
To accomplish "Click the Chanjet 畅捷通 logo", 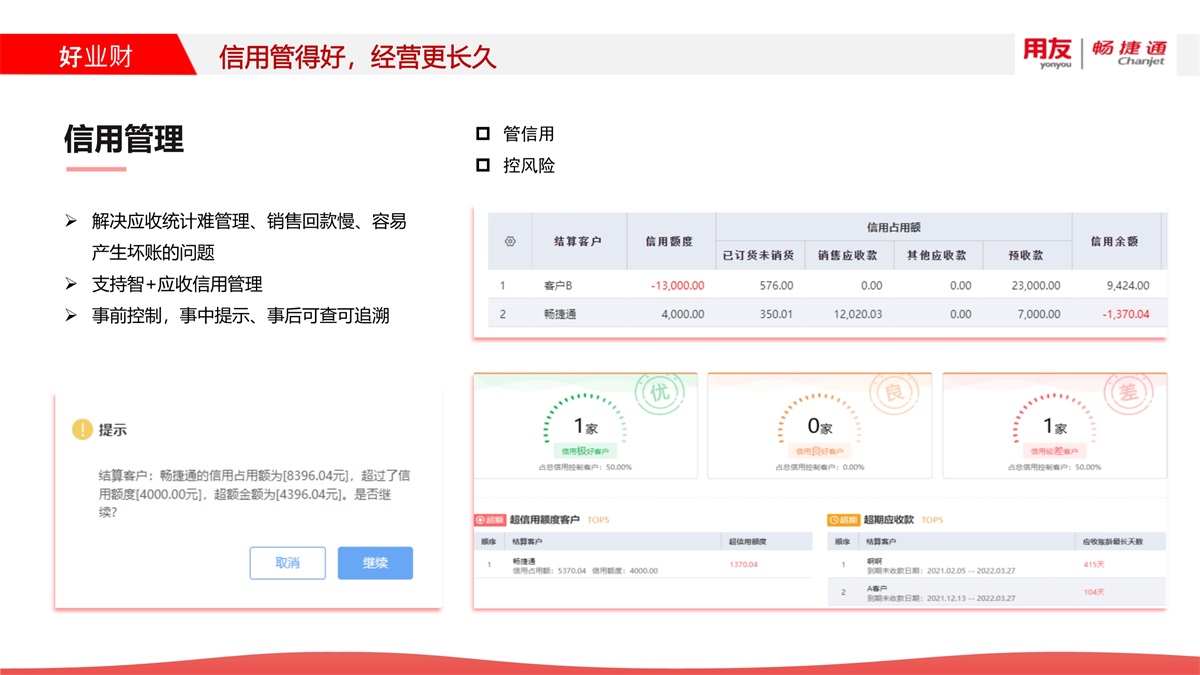I will [x=1128, y=52].
